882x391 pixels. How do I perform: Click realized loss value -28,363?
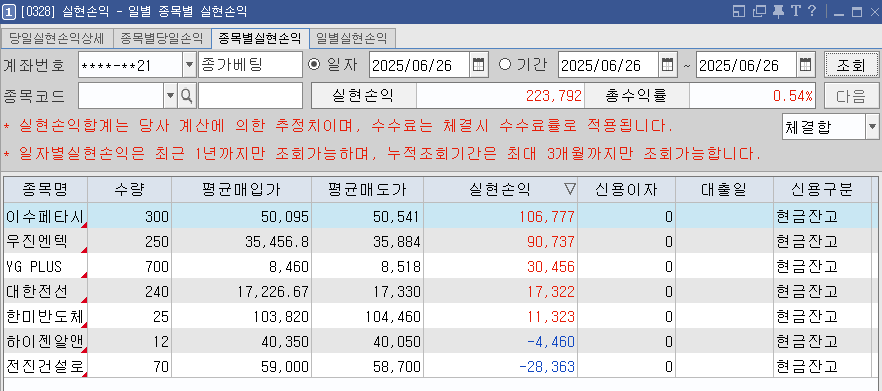coord(547,367)
